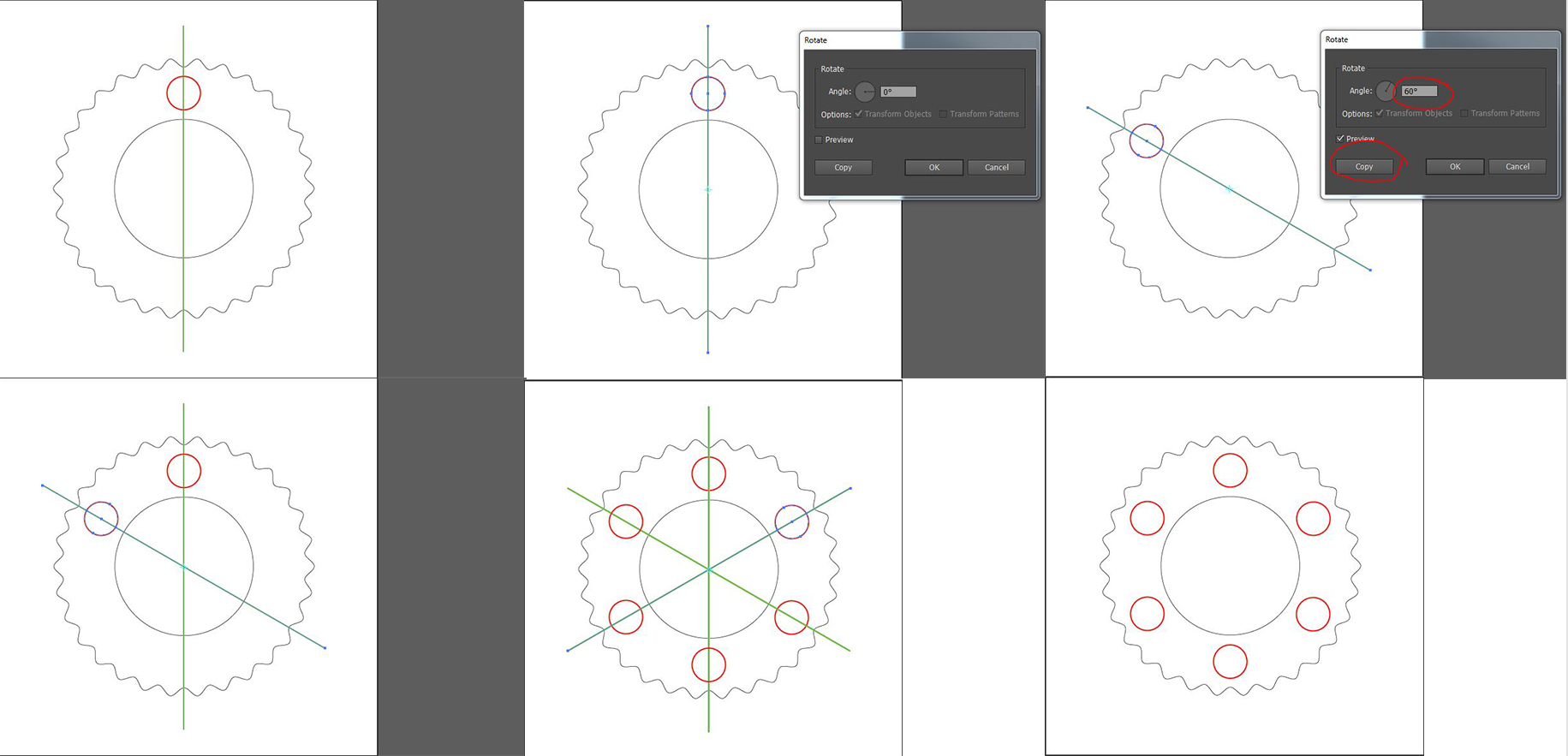Toggle Transform Patterns in the 60° Rotate dialog
Image resolution: width=1568 pixels, height=756 pixels.
pyautogui.click(x=1464, y=113)
